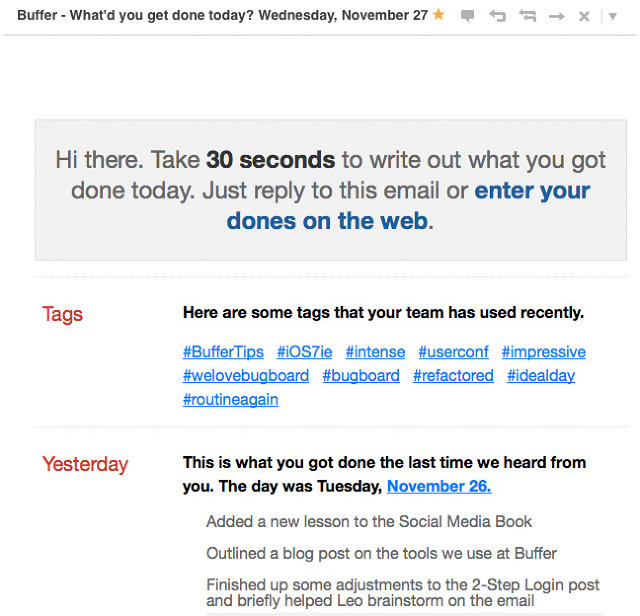Click the chat bubble icon in header

(x=467, y=16)
